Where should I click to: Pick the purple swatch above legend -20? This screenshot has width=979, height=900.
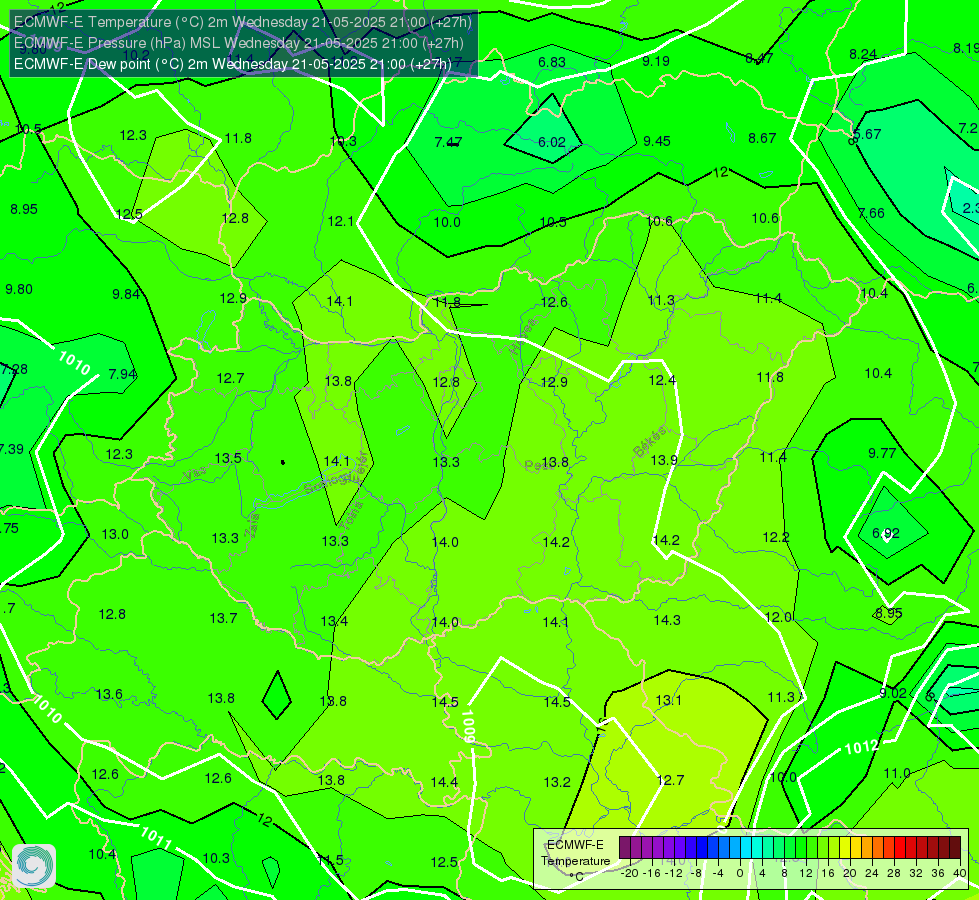[625, 848]
